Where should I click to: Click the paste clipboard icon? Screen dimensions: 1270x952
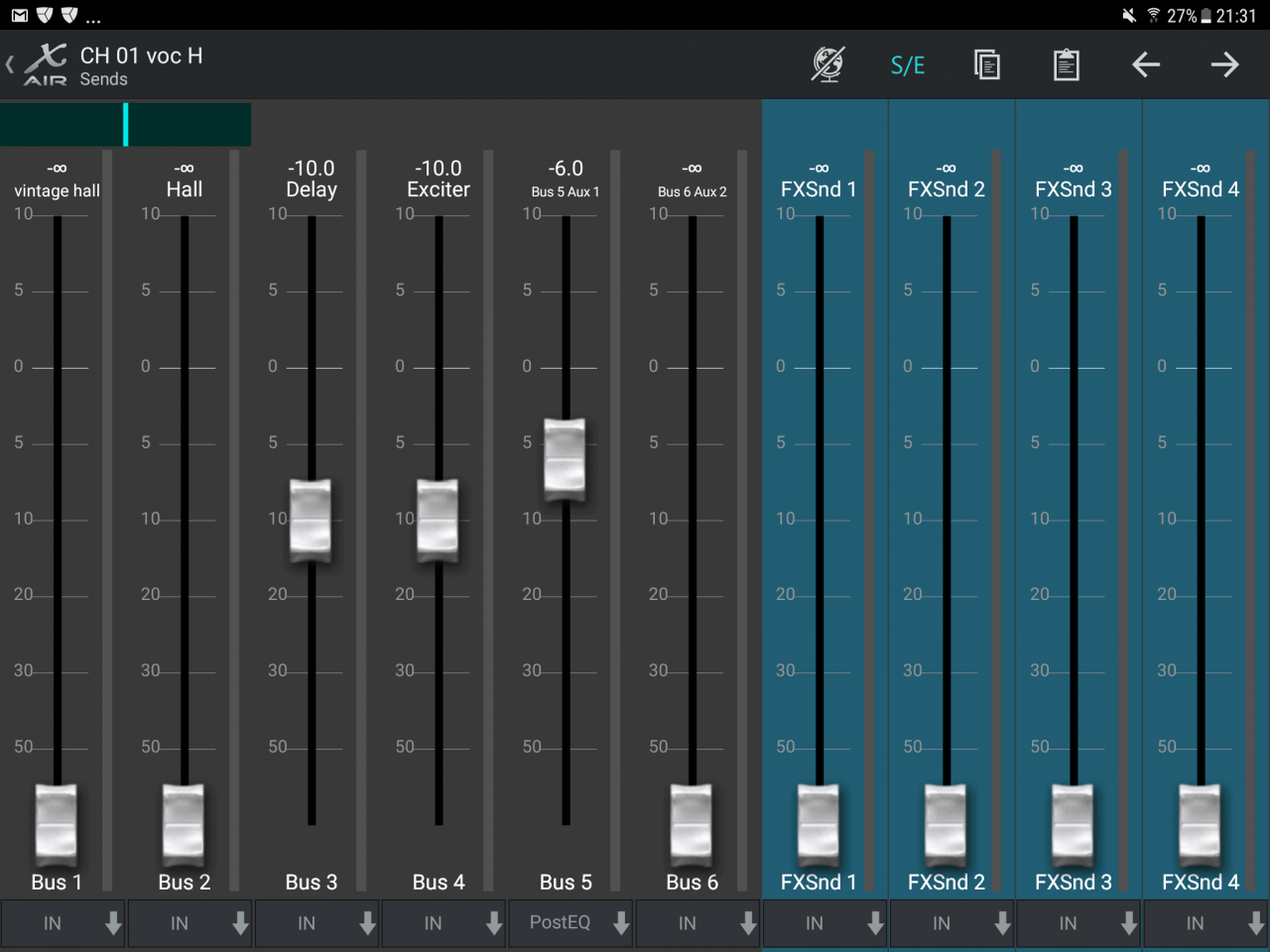click(1066, 64)
